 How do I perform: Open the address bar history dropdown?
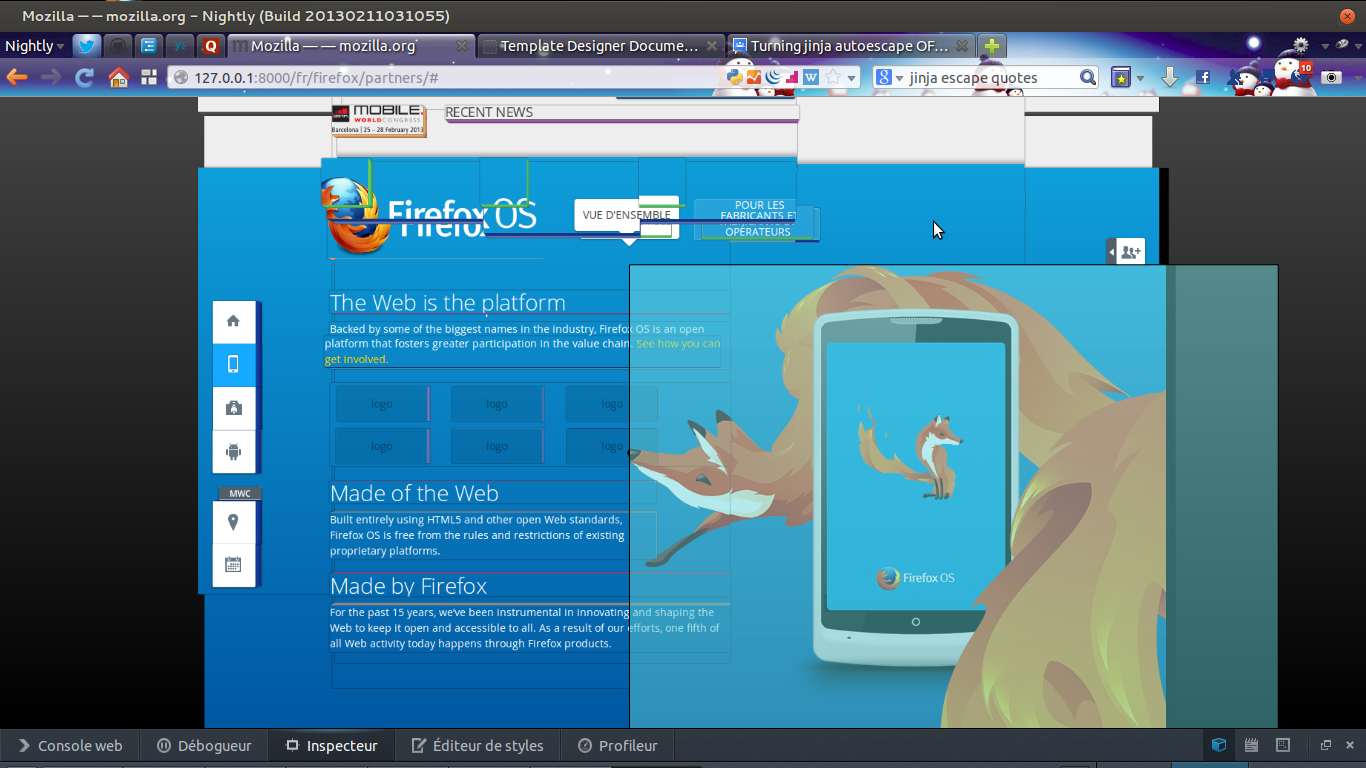pyautogui.click(x=852, y=77)
